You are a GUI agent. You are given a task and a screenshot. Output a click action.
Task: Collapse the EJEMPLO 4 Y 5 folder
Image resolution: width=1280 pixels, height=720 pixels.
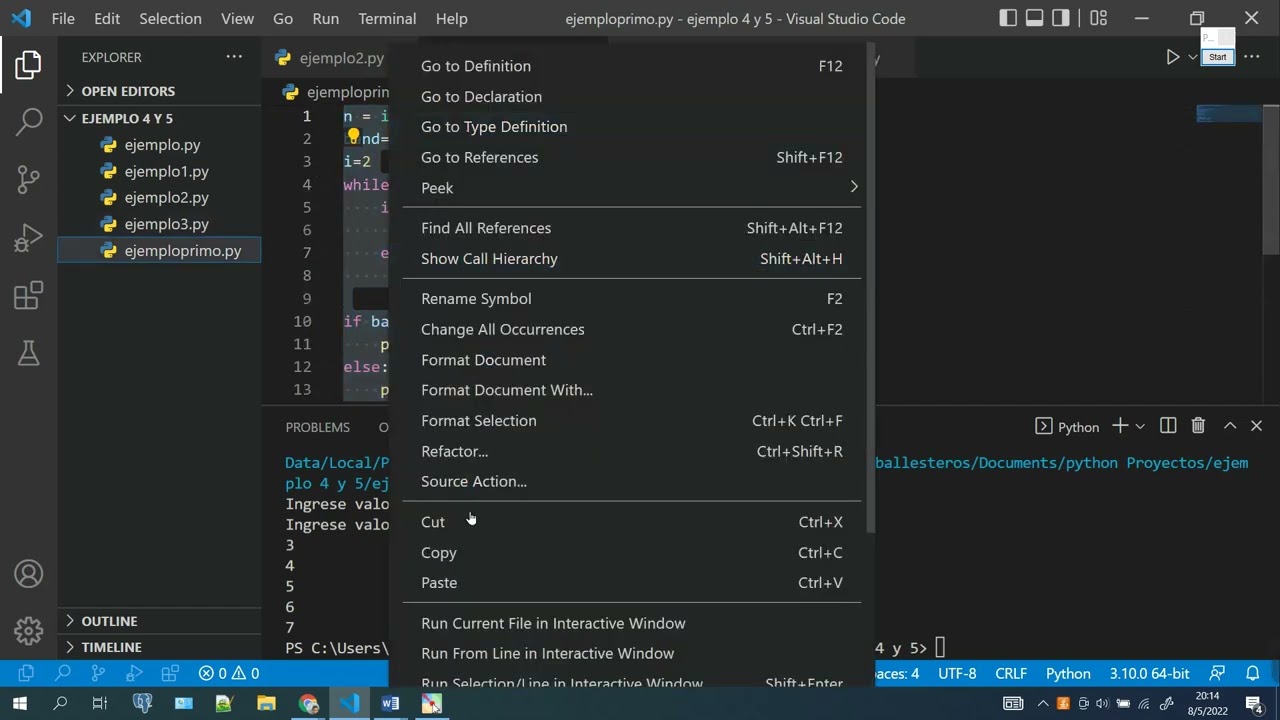click(x=160, y=118)
